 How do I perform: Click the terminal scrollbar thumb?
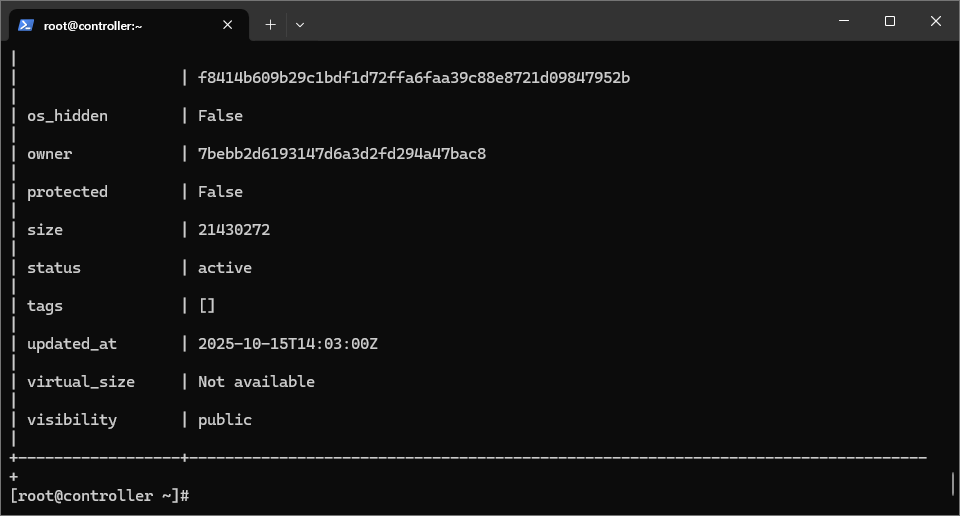(953, 484)
